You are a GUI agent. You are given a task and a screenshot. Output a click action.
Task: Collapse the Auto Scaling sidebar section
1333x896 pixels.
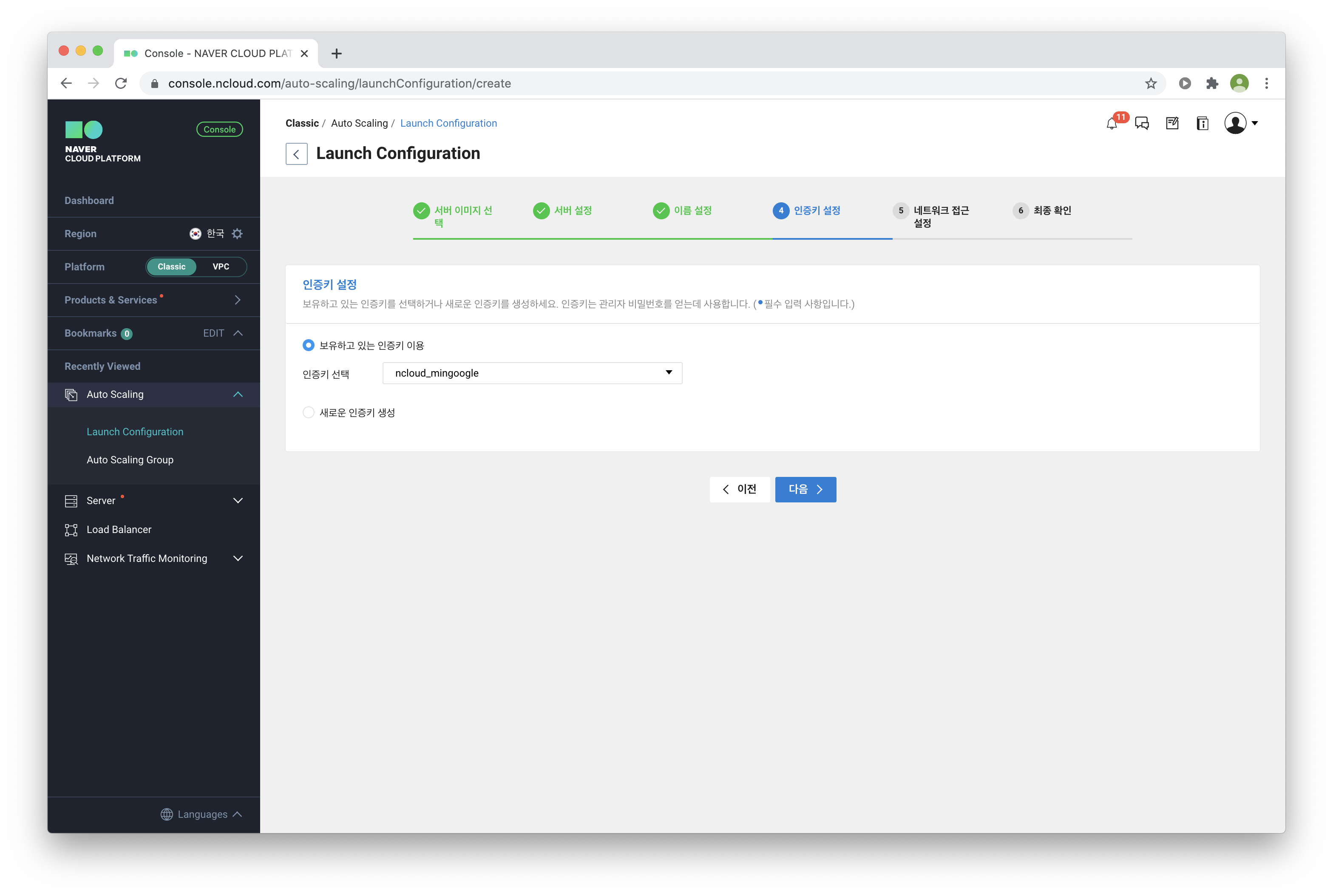pyautogui.click(x=238, y=394)
